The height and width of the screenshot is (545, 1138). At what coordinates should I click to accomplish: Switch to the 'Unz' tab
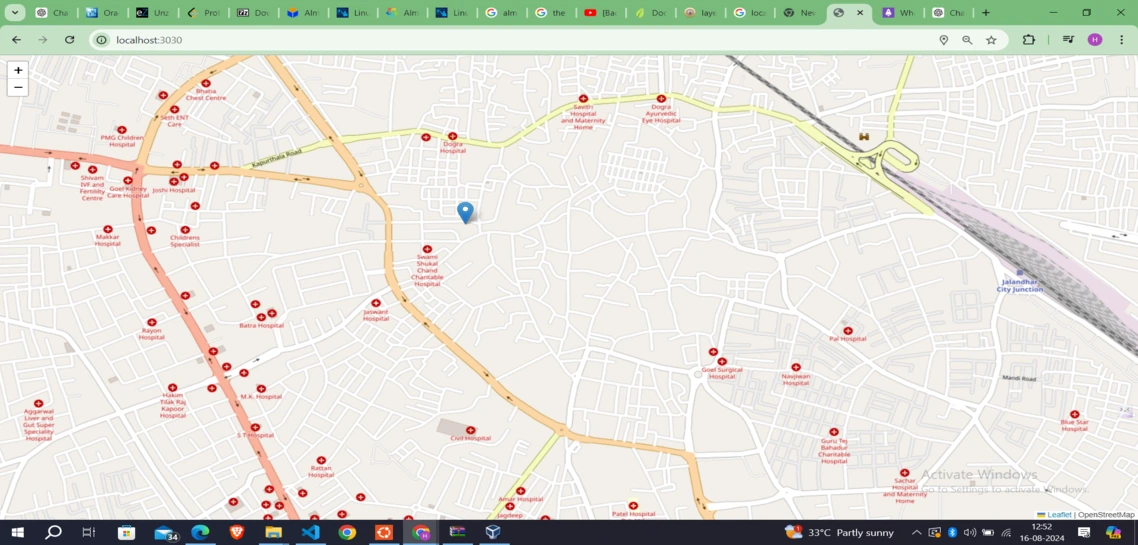(152, 12)
